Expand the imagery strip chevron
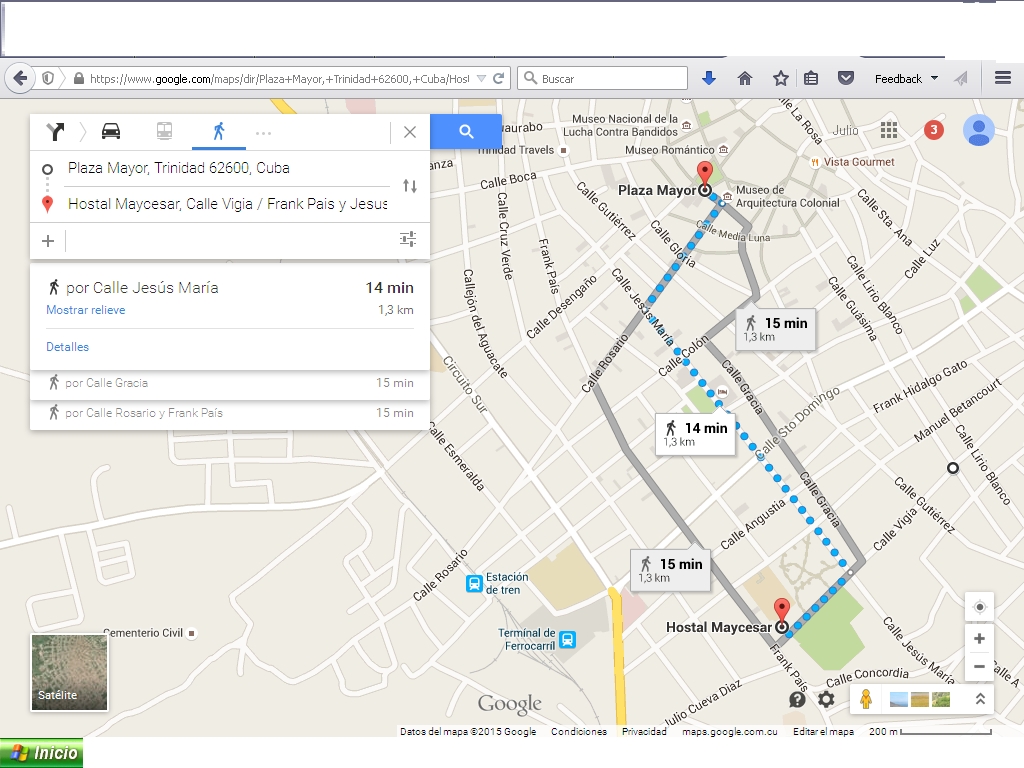 pyautogui.click(x=980, y=699)
